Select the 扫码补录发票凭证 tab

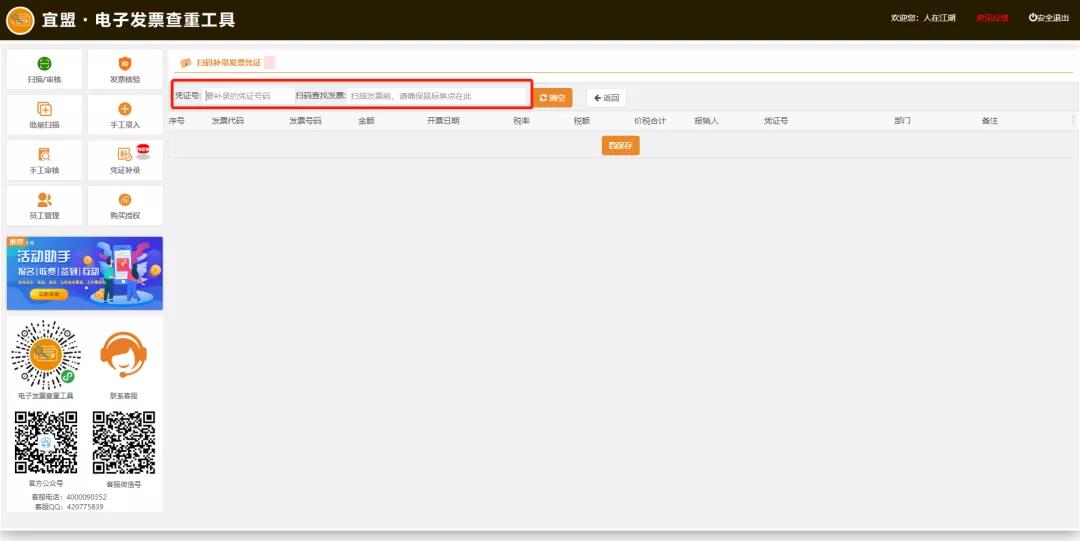coord(221,63)
